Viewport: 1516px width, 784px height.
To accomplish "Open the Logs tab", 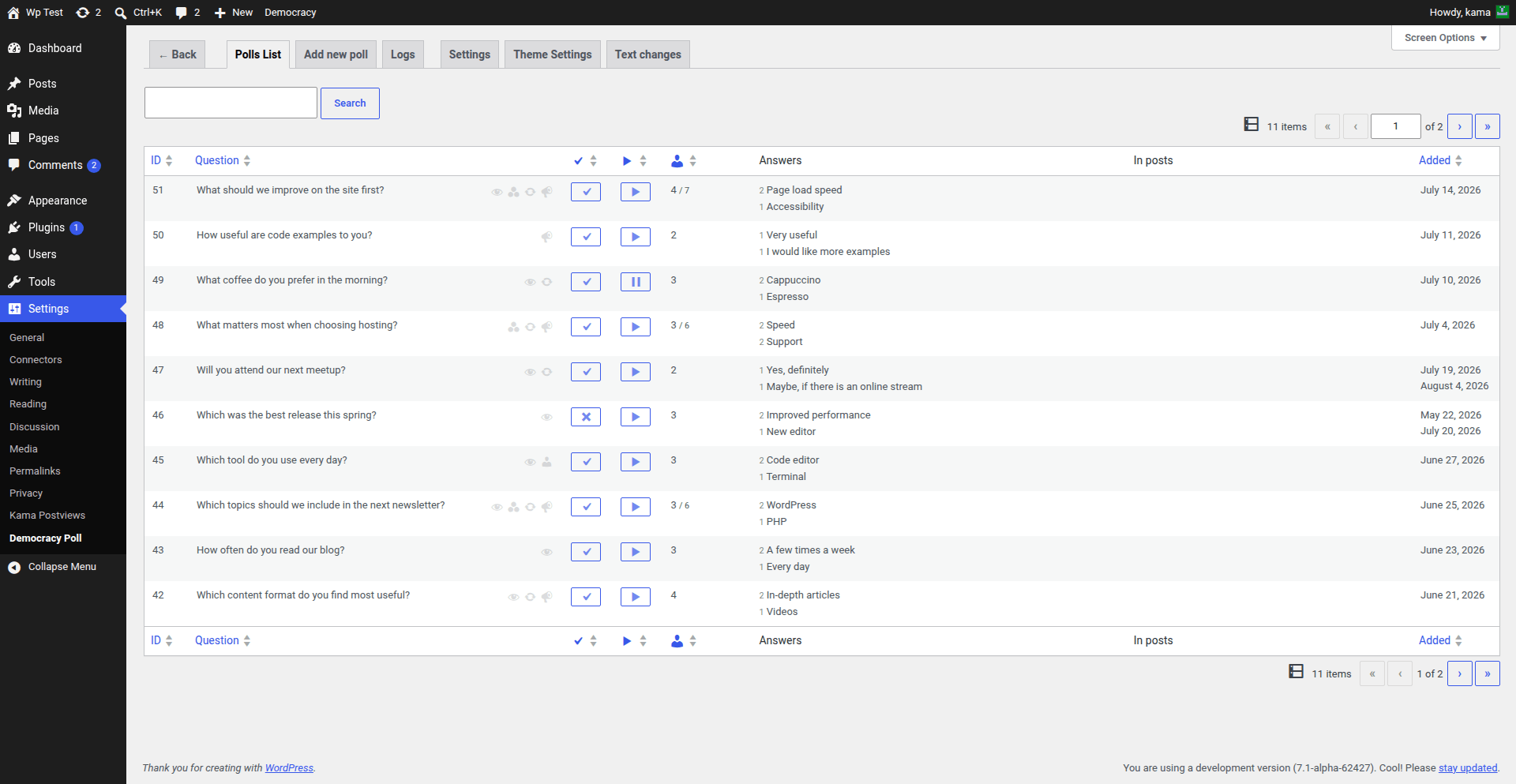I will tap(403, 54).
